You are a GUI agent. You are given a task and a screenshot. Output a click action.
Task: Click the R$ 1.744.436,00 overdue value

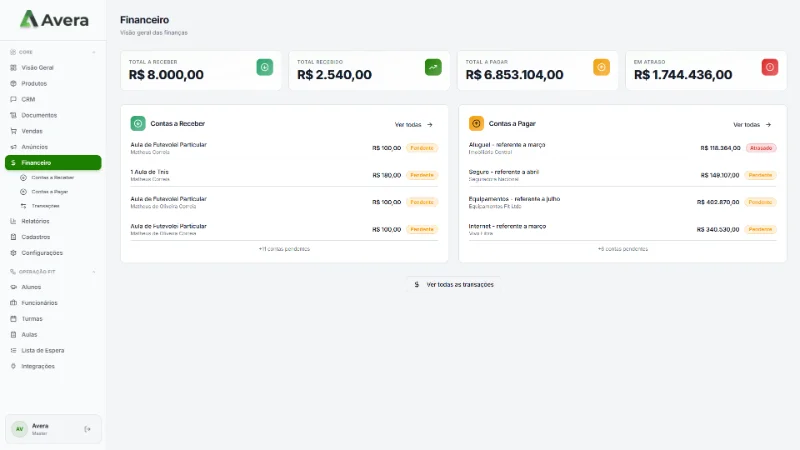click(683, 74)
